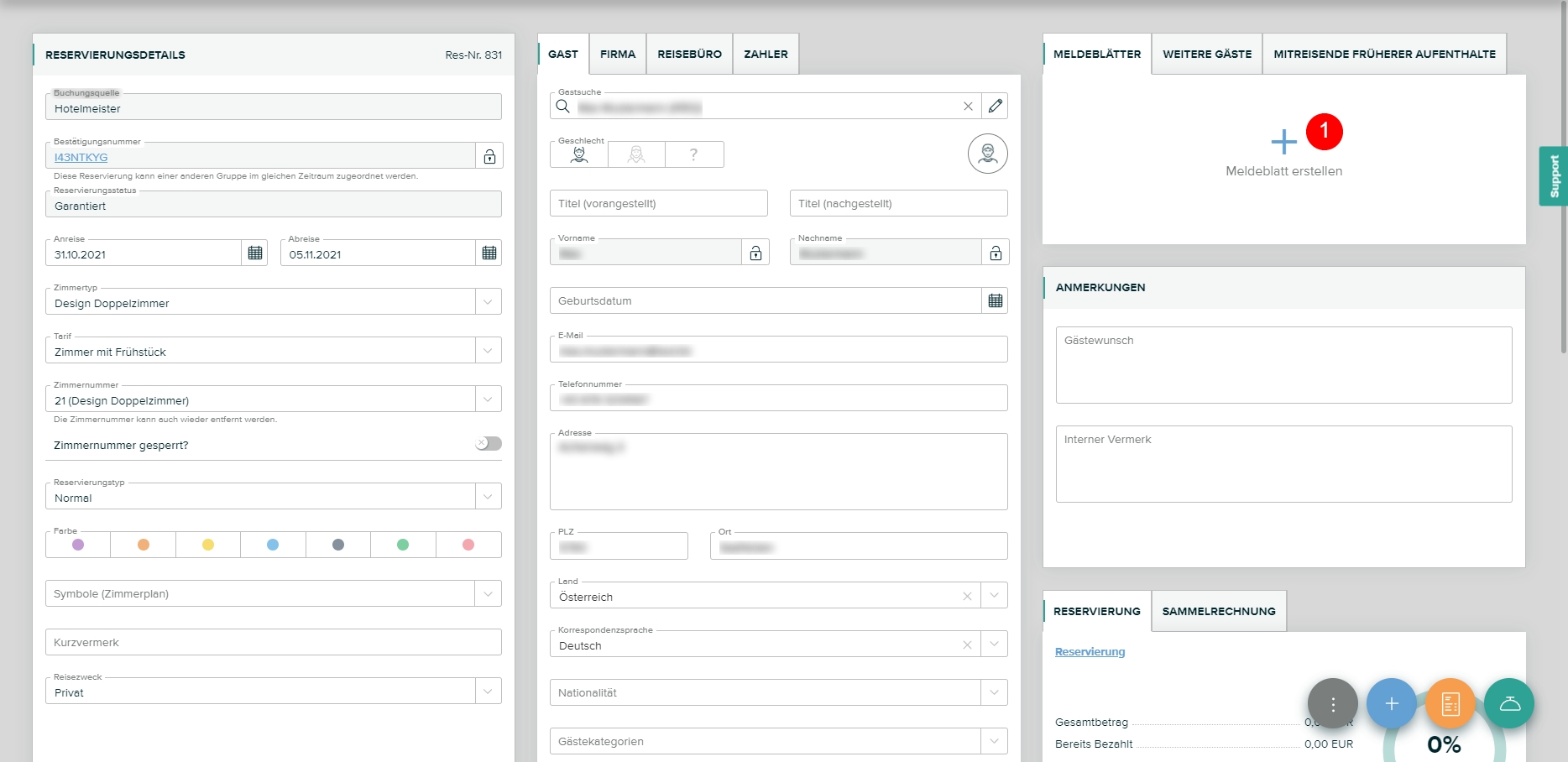This screenshot has height=762, width=1568.
Task: Click into the Gästewunsch text area
Action: [x=1283, y=365]
